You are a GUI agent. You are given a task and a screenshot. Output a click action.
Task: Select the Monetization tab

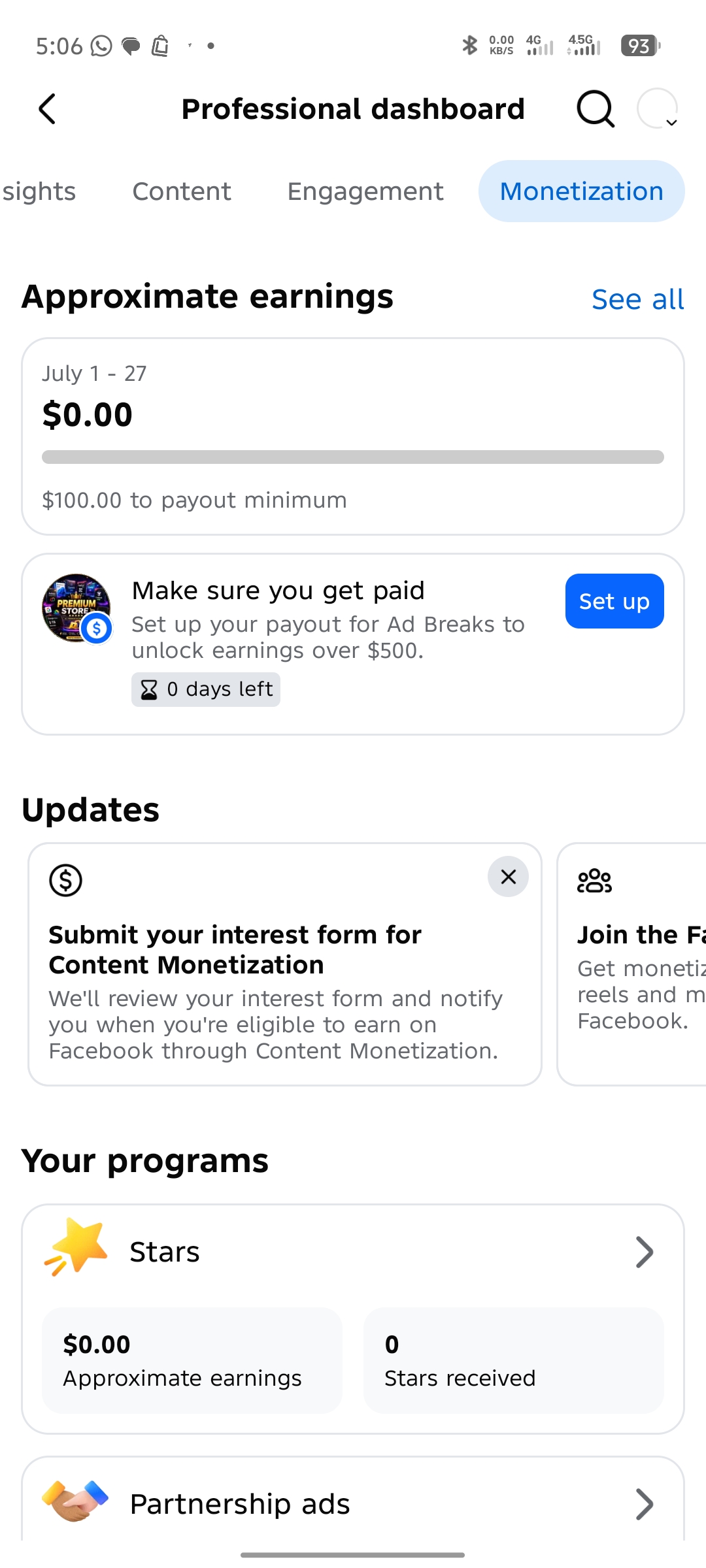pos(582,191)
